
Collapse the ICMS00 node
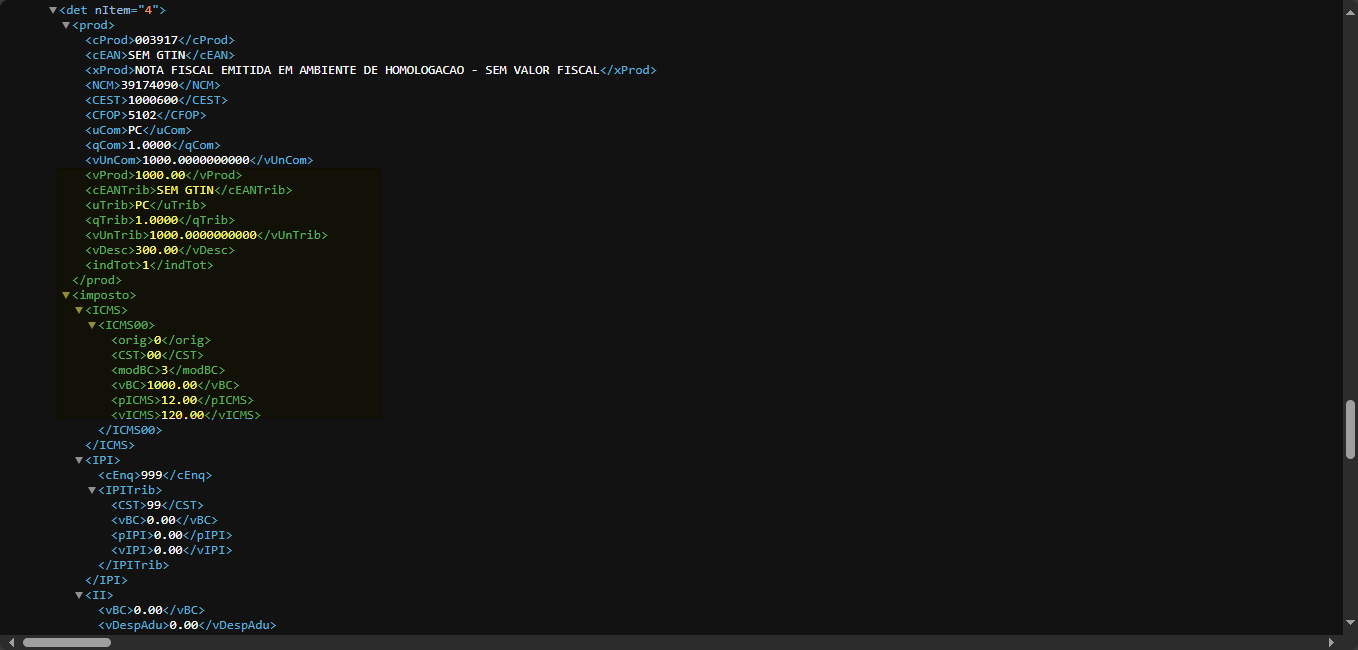pyautogui.click(x=92, y=325)
